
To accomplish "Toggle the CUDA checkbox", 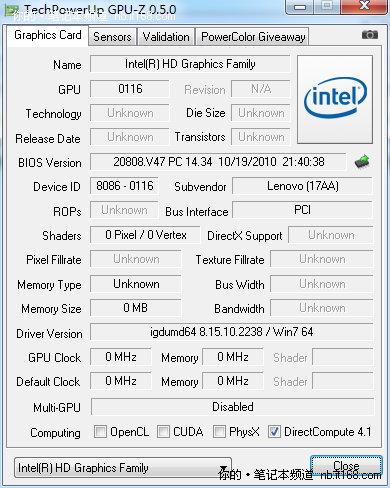I will tap(163, 432).
